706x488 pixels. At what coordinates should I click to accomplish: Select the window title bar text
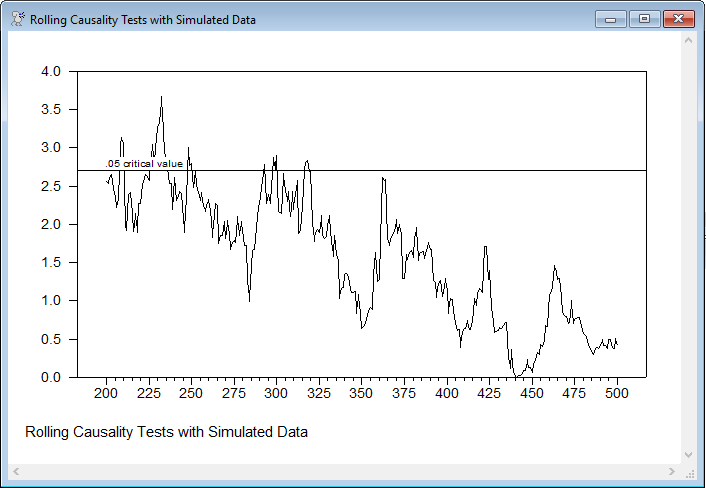(x=142, y=20)
